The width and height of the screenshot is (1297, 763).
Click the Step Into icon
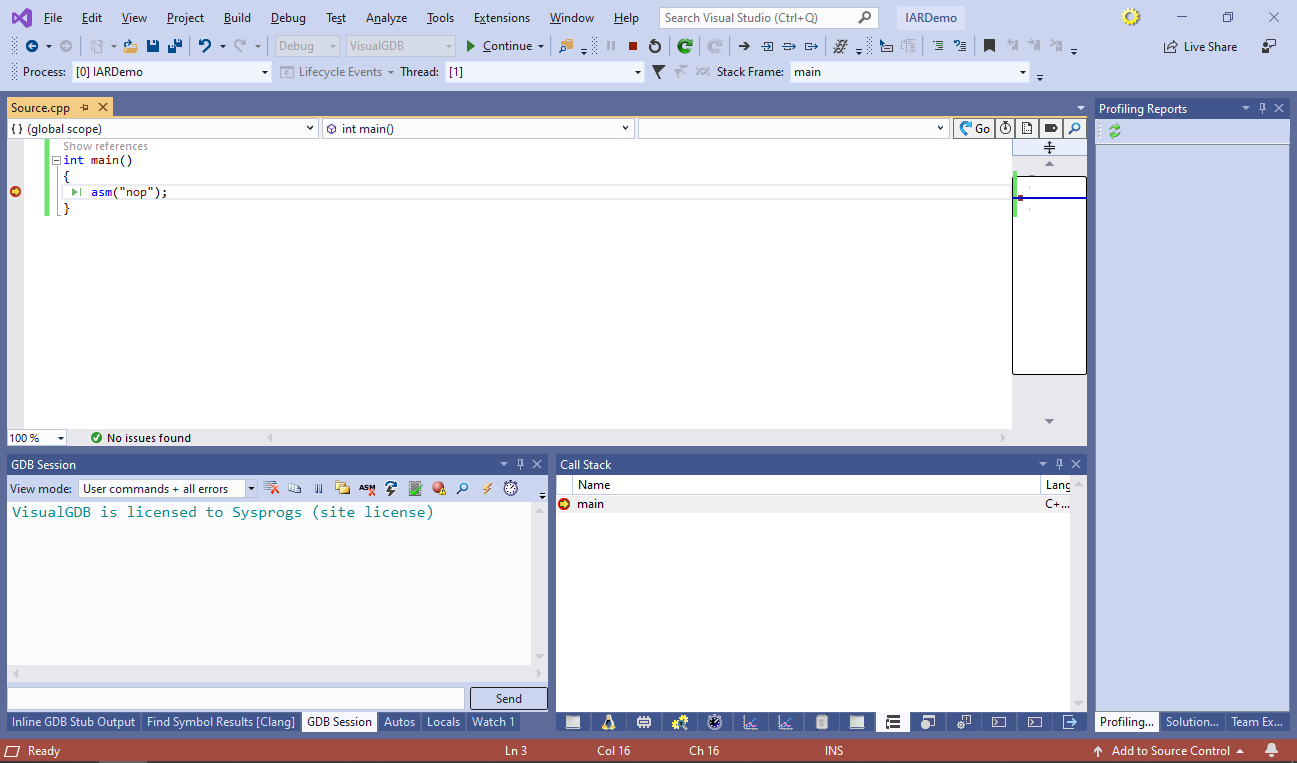(x=767, y=46)
